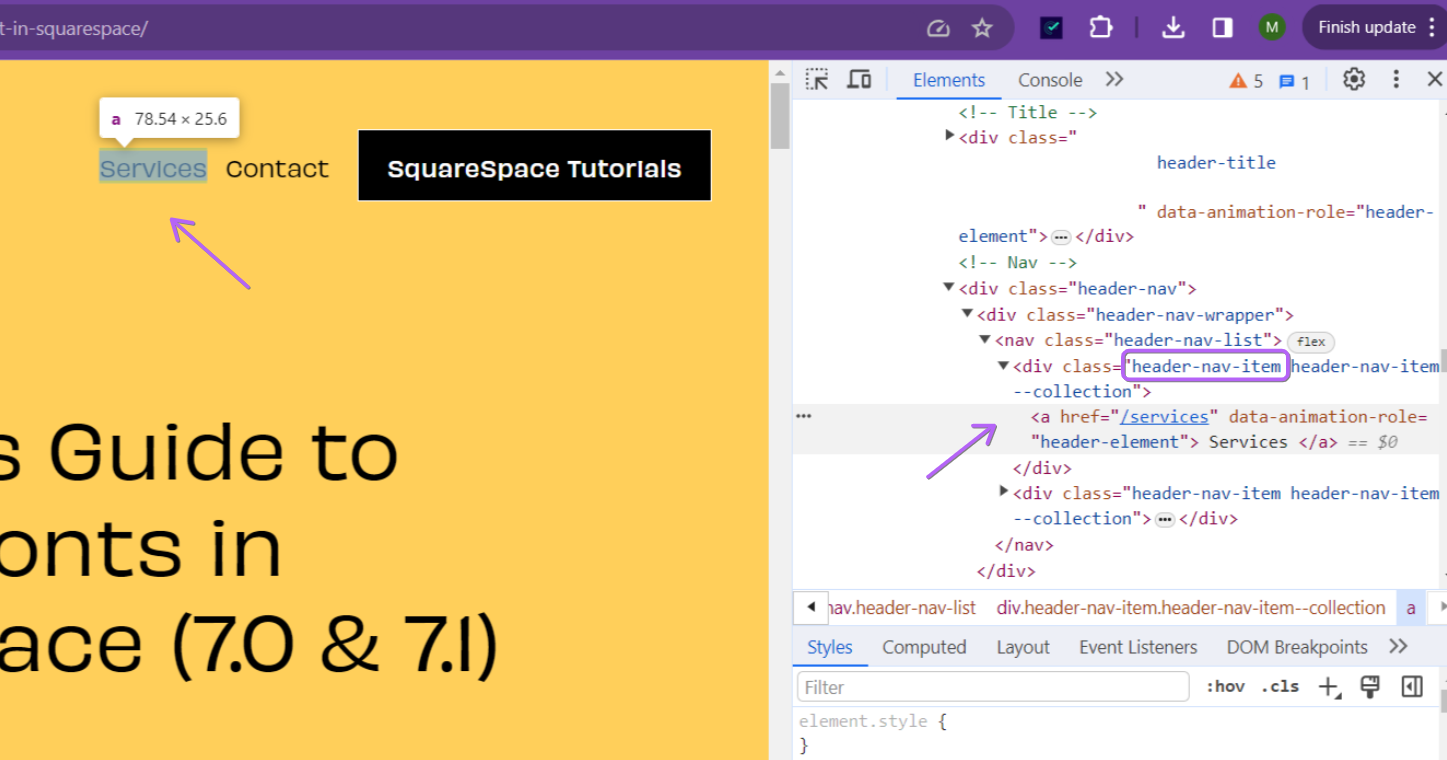This screenshot has height=760, width=1447.
Task: Select div.header-nav-item breadcrumb
Action: tap(1191, 608)
